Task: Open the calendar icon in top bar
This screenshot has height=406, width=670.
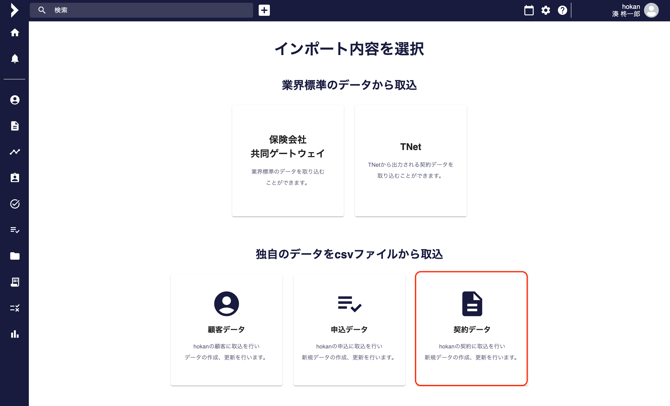Action: 529,10
